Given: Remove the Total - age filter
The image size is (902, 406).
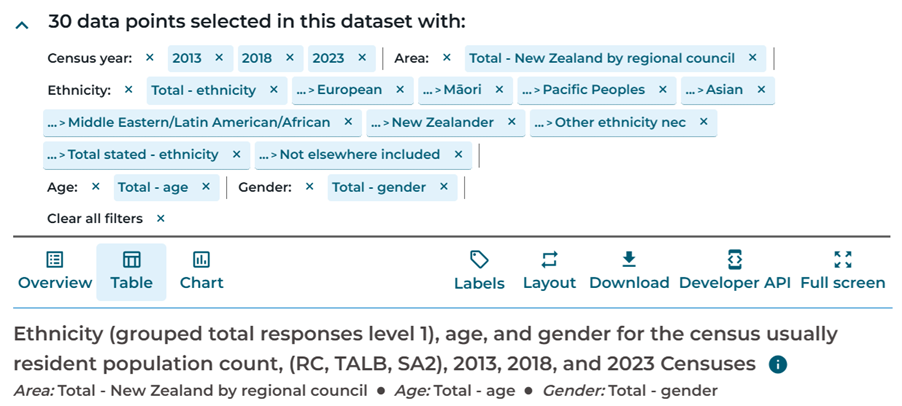Looking at the screenshot, I should coord(205,187).
